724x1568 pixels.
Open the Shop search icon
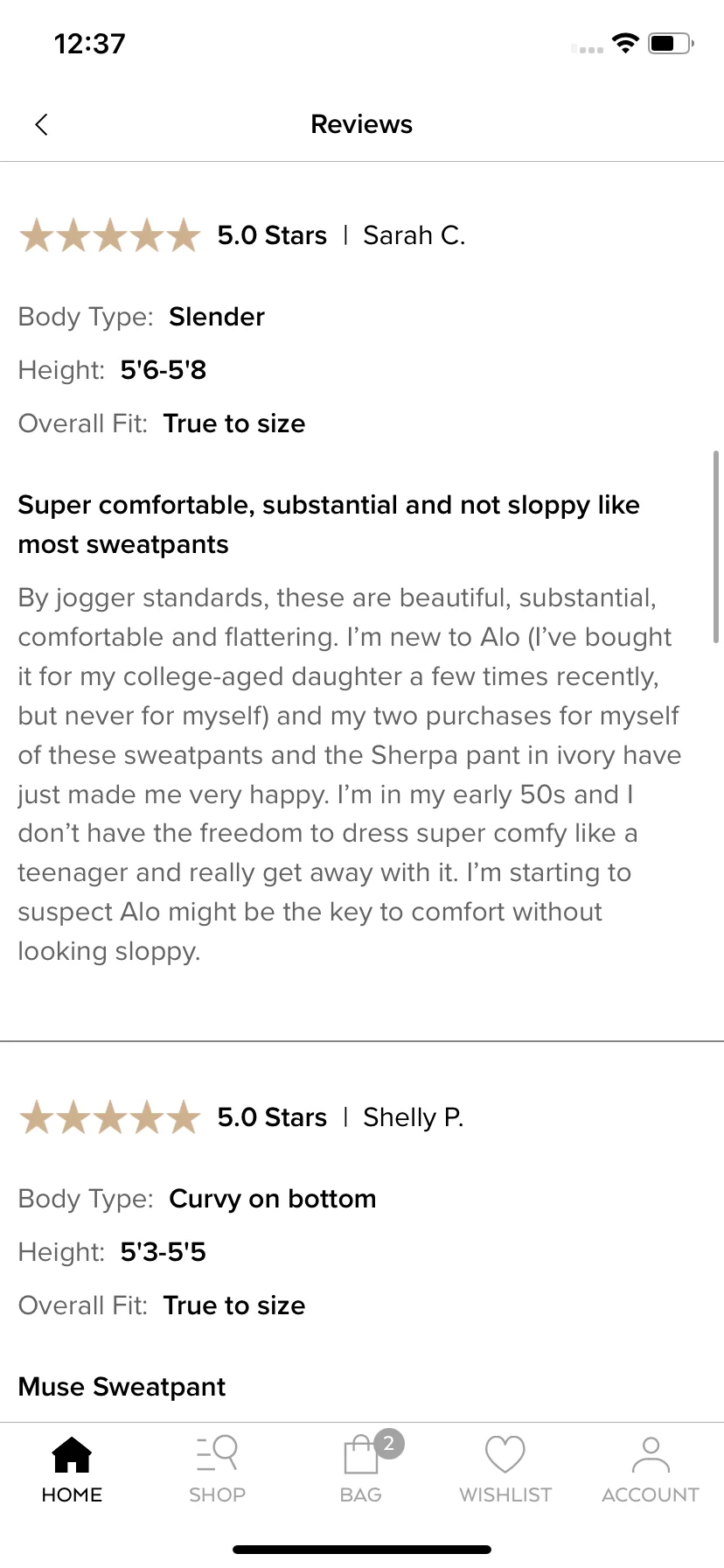pos(217,1454)
